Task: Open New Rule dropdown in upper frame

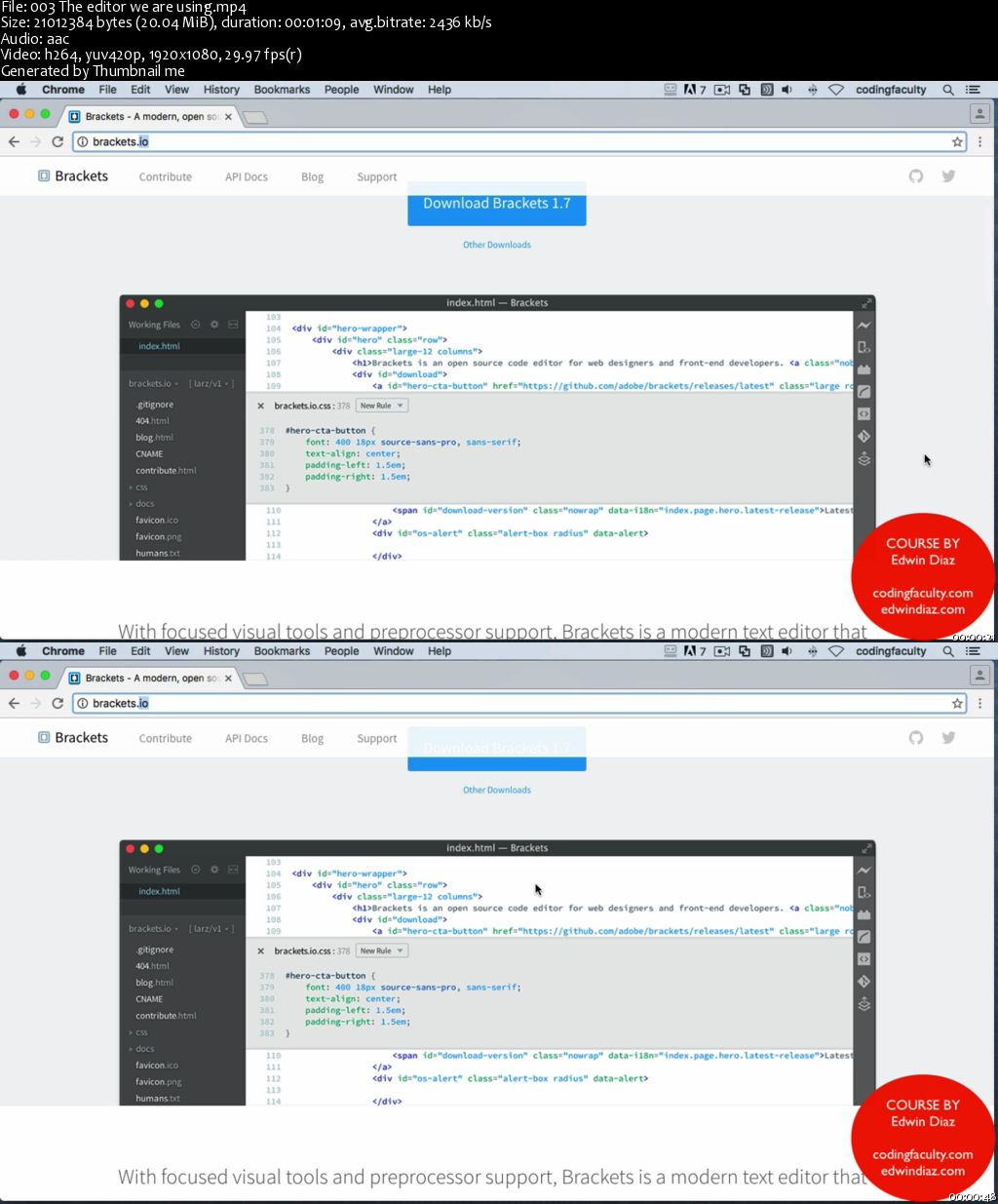Action: click(381, 406)
